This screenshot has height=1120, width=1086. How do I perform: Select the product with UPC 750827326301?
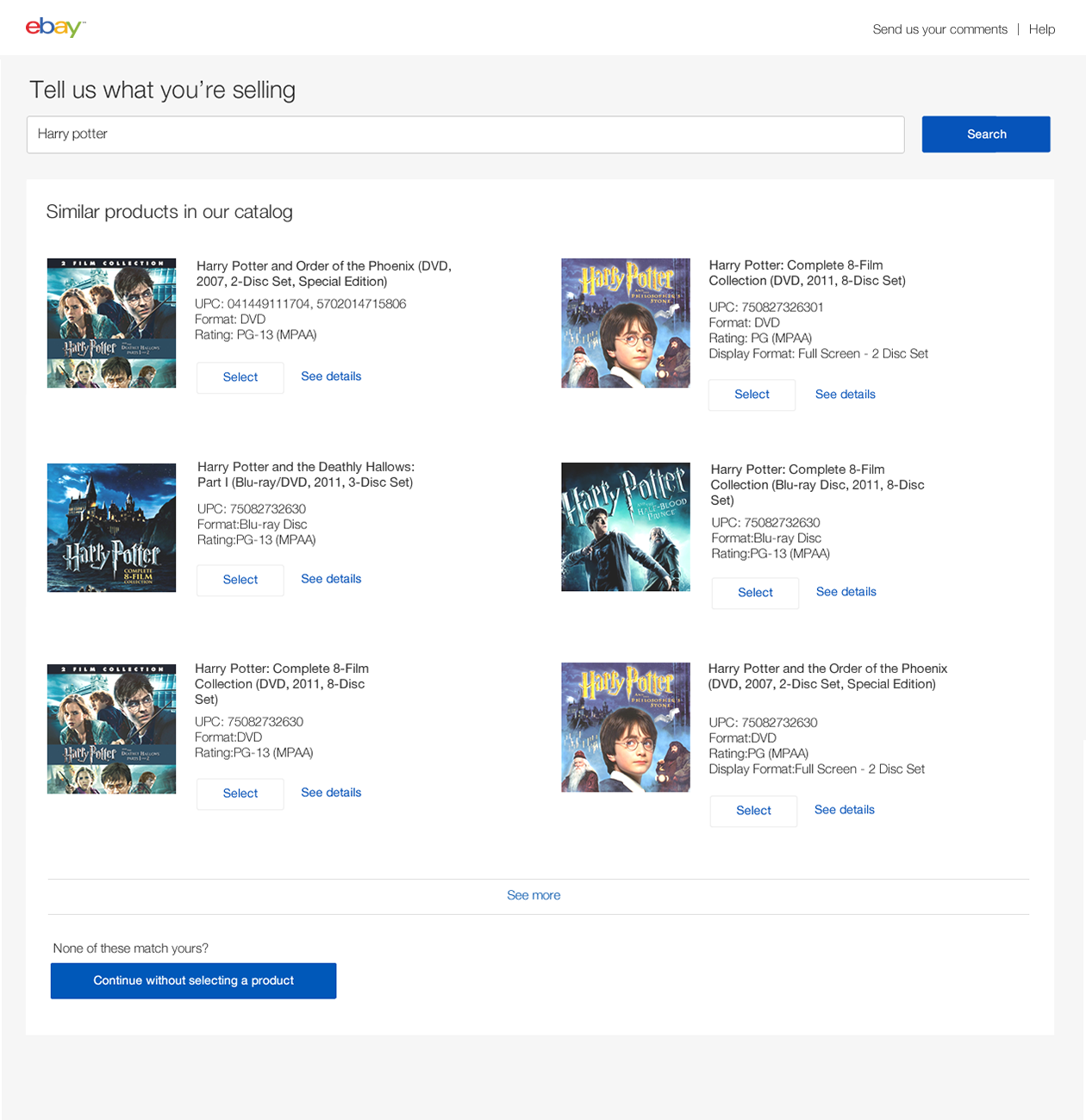752,395
